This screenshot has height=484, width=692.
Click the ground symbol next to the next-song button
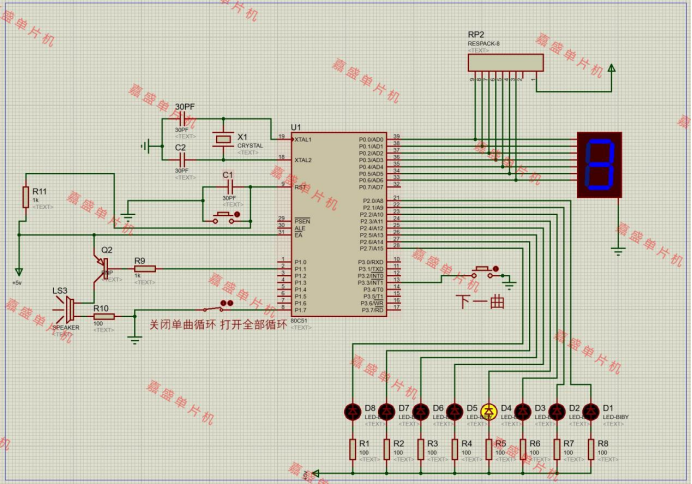pos(509,285)
